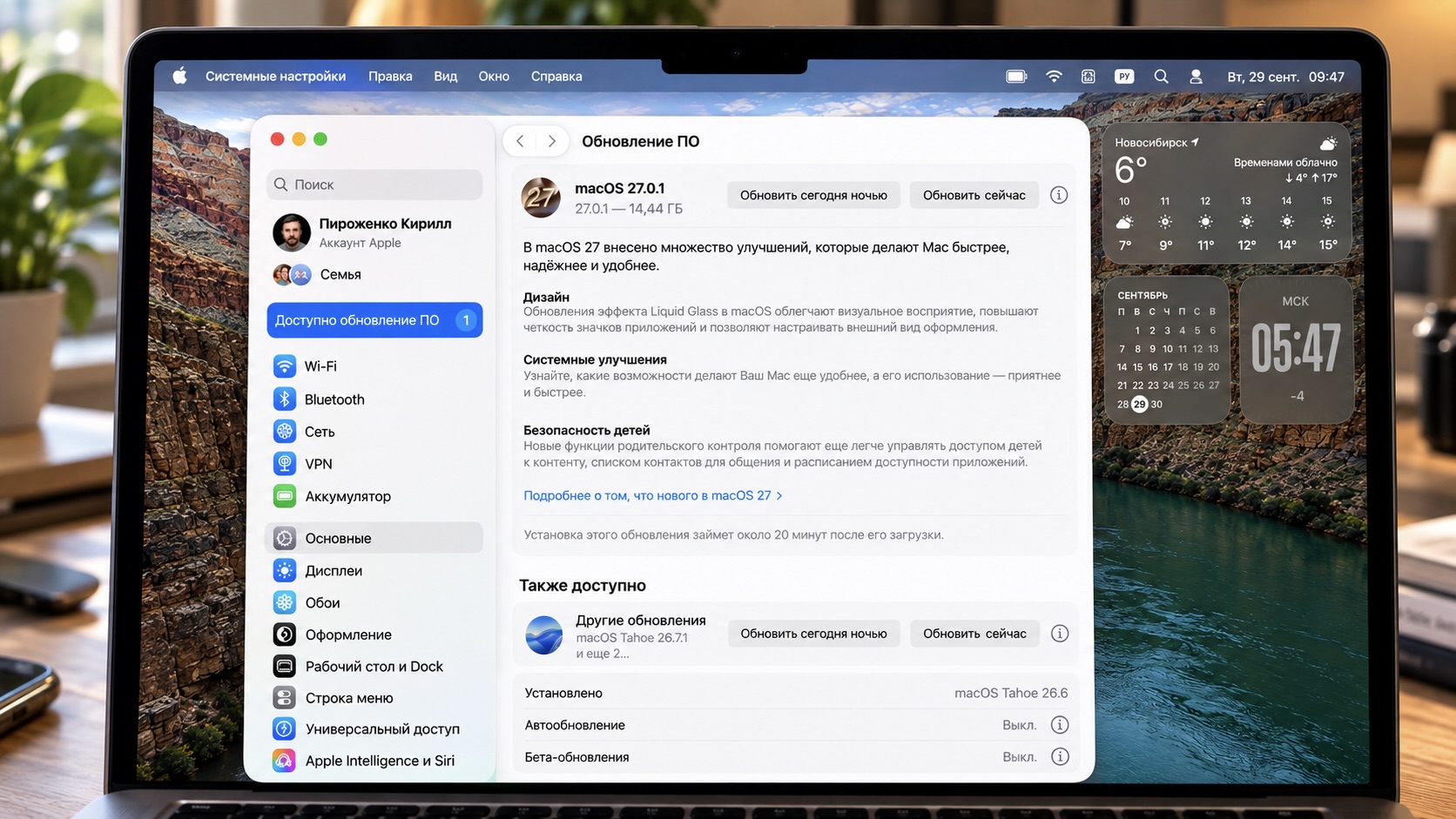Open the РУ input source menu
This screenshot has height=819, width=1456.
[1124, 77]
